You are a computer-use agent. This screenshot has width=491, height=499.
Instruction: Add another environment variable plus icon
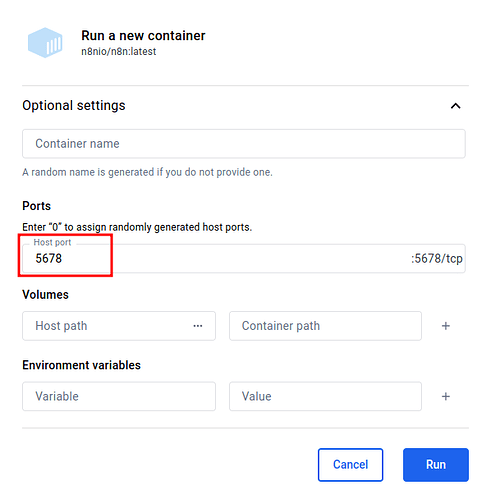(446, 396)
